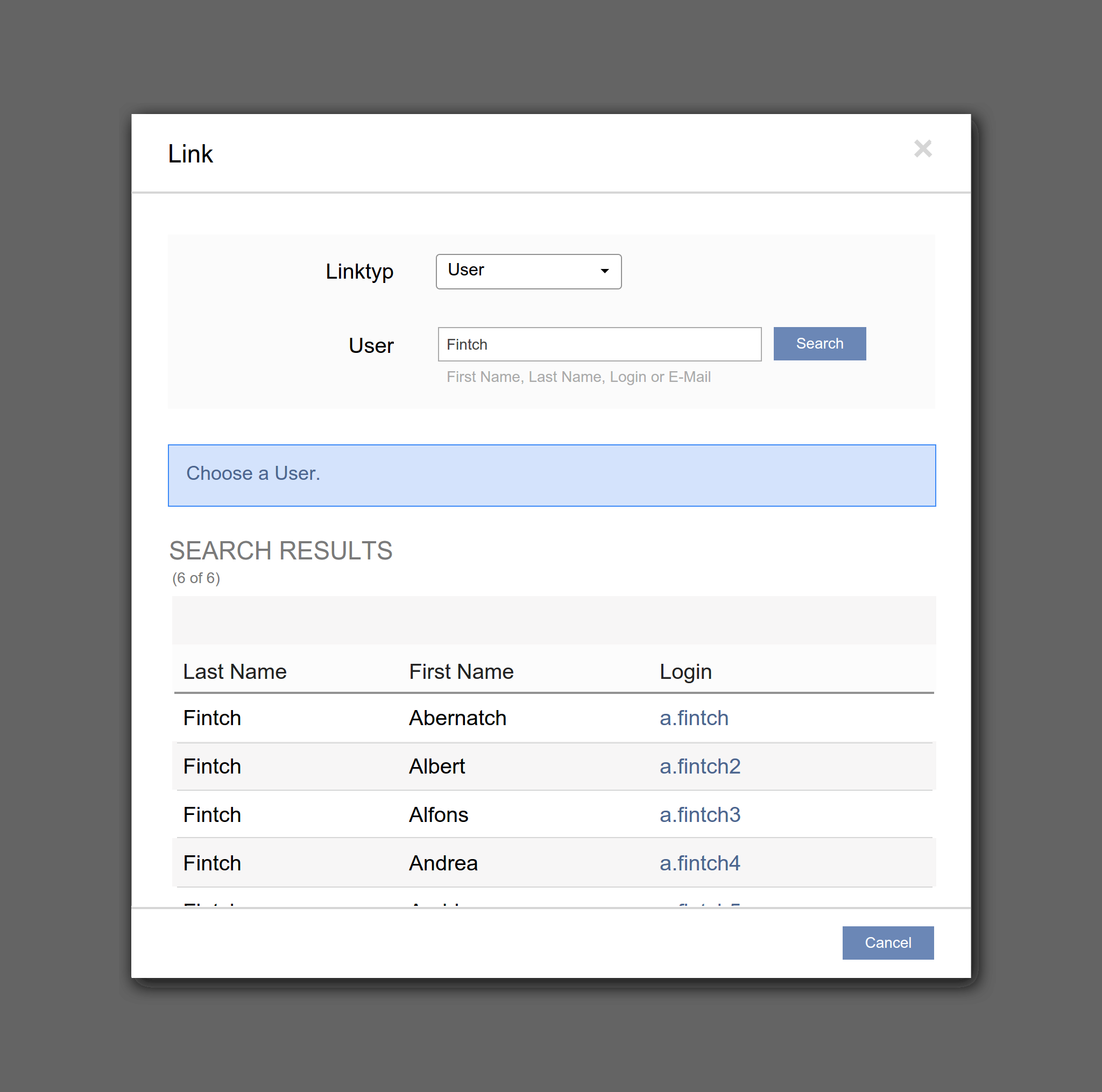
Task: Click the Linktyp field label
Action: click(359, 272)
